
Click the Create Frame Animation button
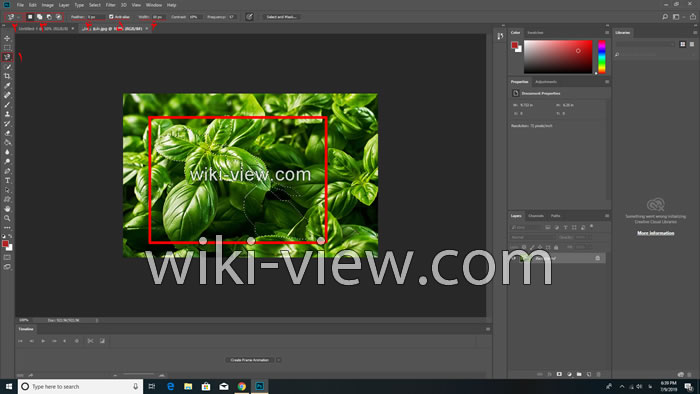click(250, 360)
